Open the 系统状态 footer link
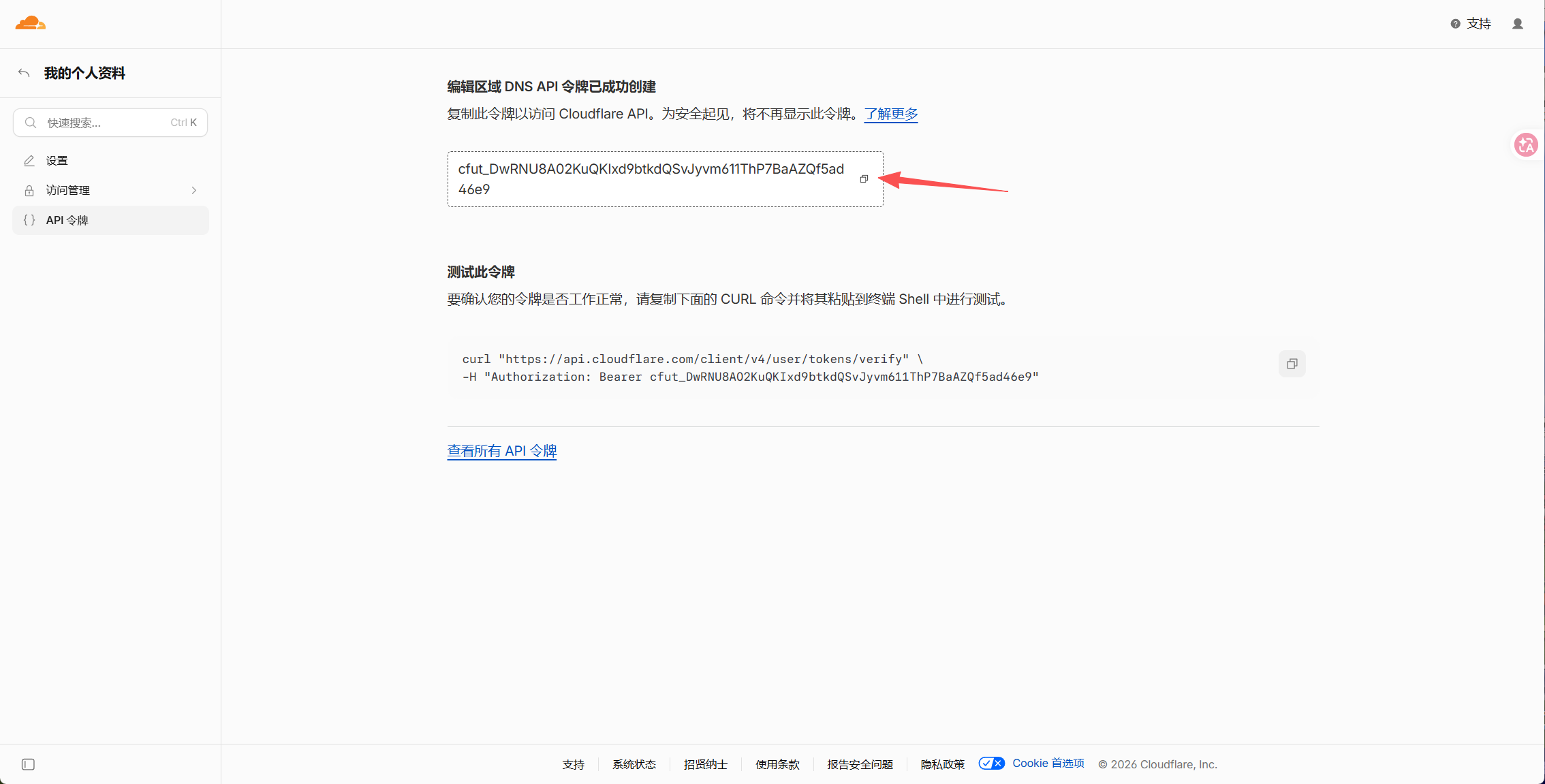The width and height of the screenshot is (1545, 784). pyautogui.click(x=634, y=764)
